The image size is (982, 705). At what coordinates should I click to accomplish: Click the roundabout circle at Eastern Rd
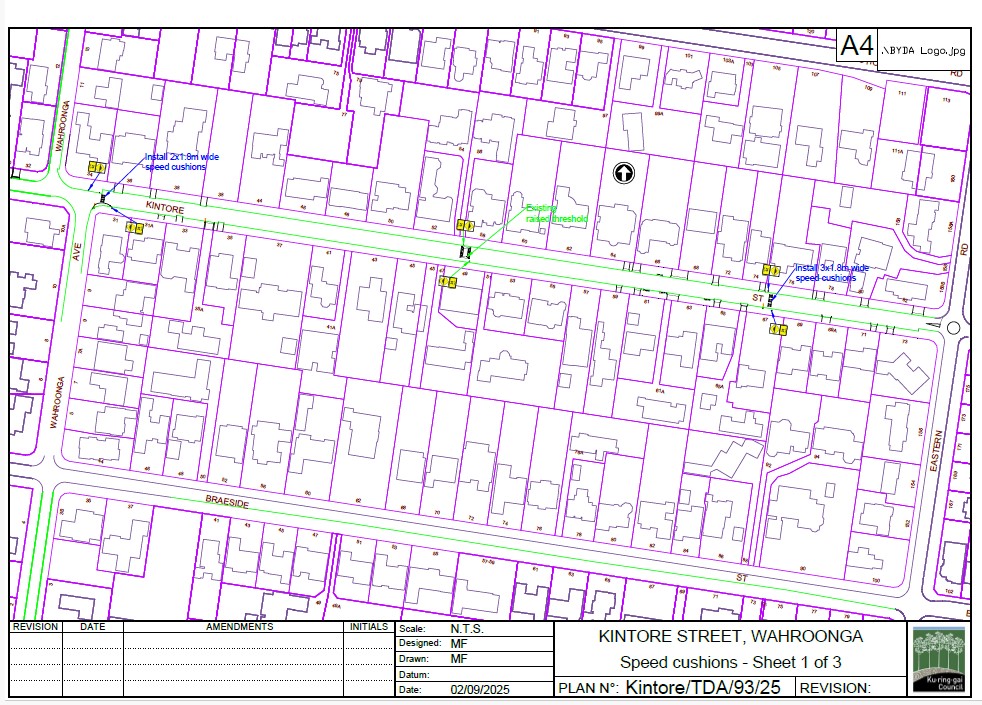pyautogui.click(x=952, y=327)
